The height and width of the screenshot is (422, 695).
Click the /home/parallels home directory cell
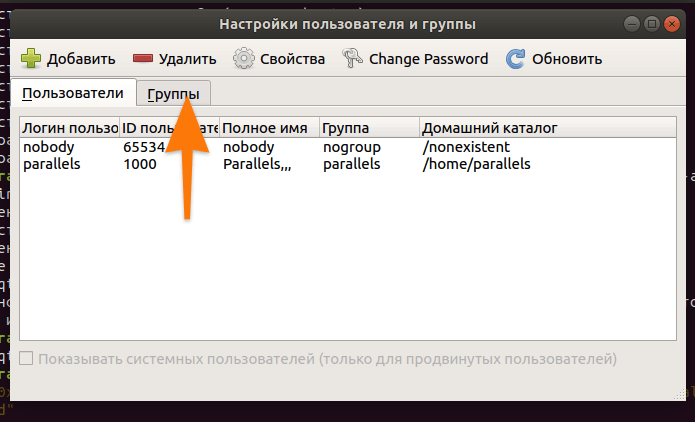[x=476, y=164]
